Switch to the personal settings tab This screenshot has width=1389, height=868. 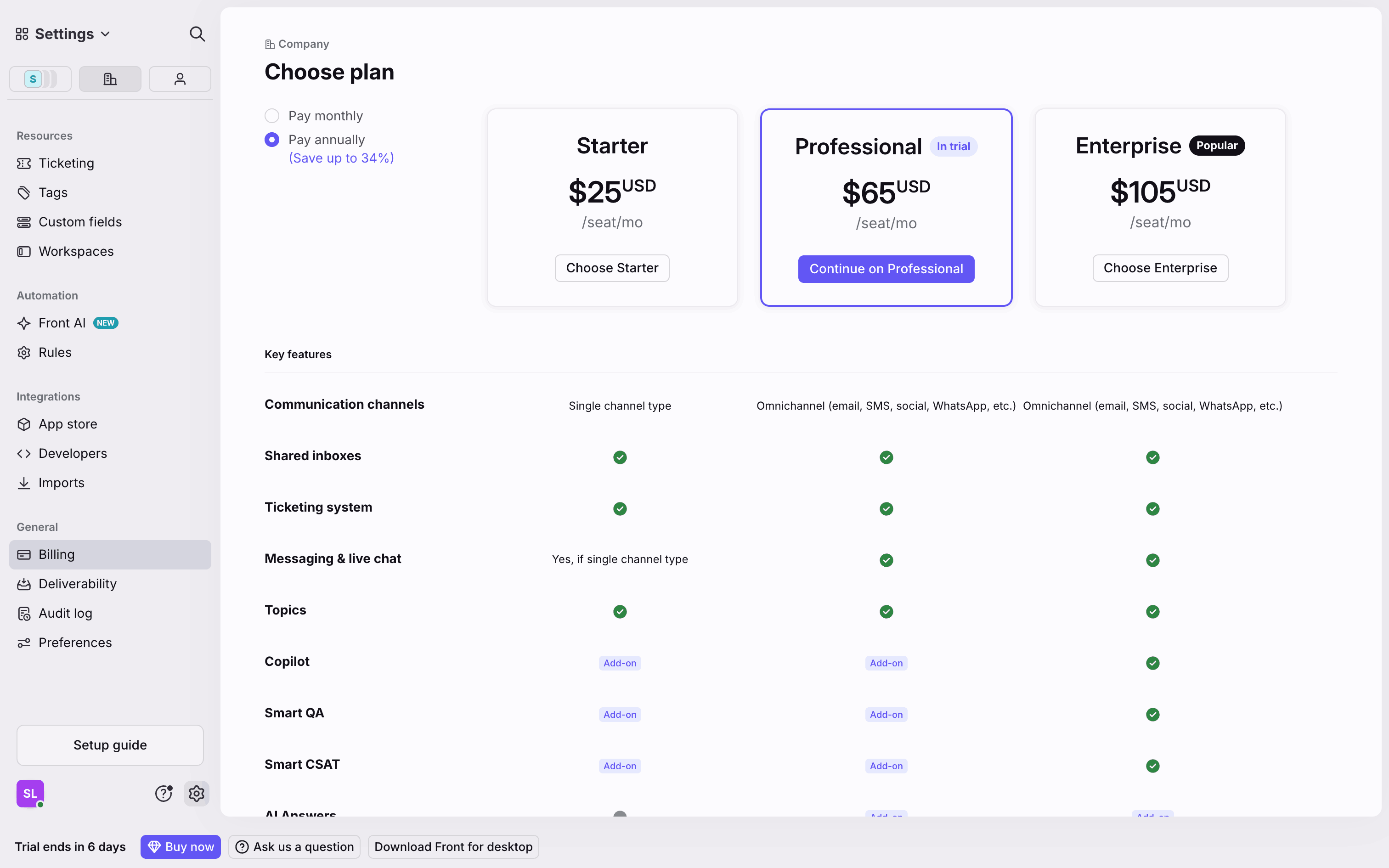(180, 79)
